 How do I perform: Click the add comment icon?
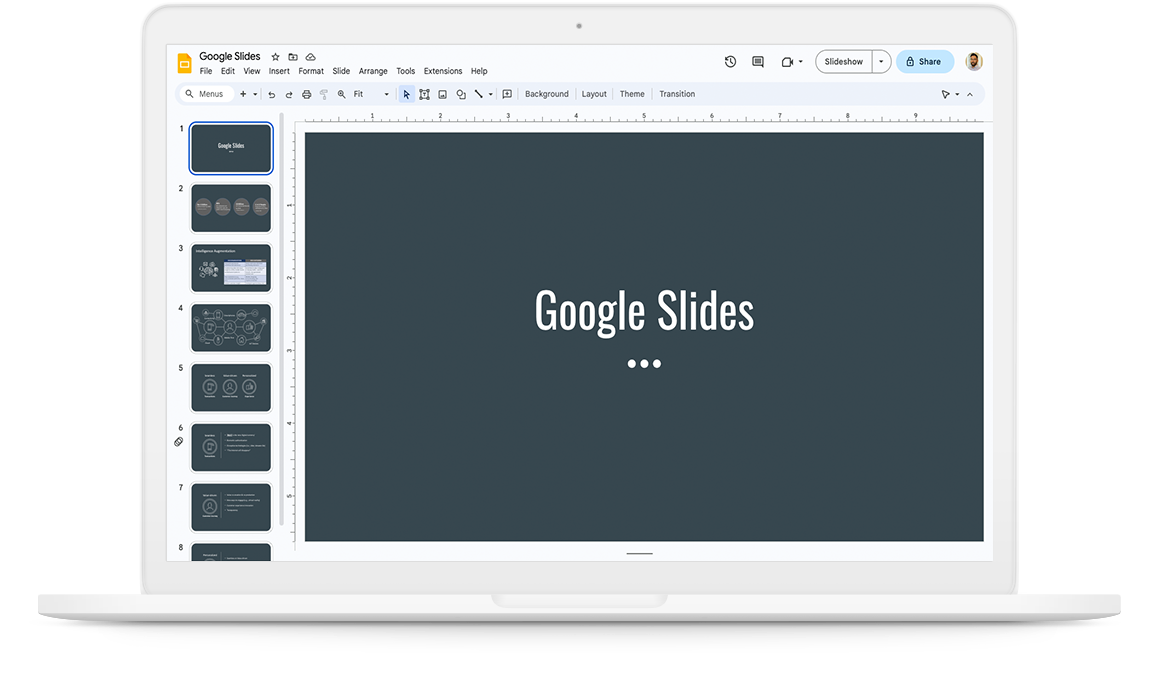coord(507,94)
